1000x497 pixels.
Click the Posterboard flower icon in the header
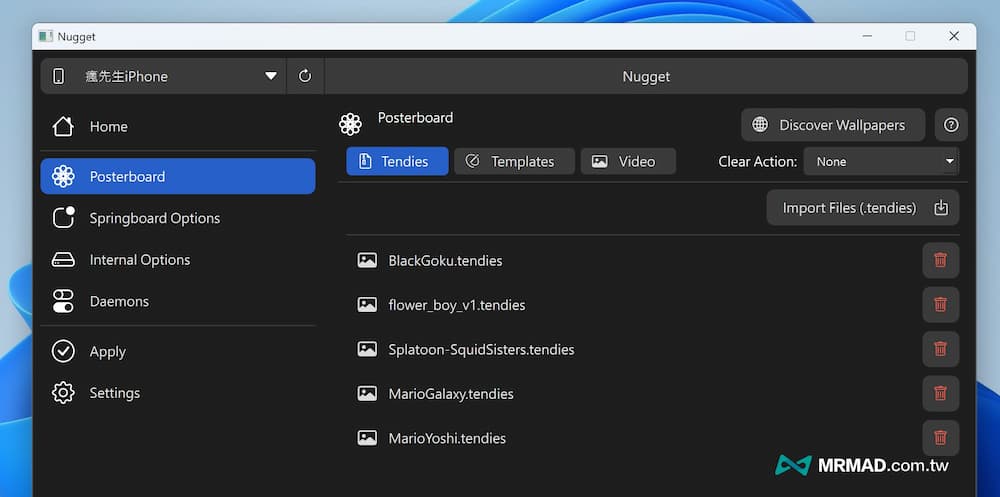350,124
